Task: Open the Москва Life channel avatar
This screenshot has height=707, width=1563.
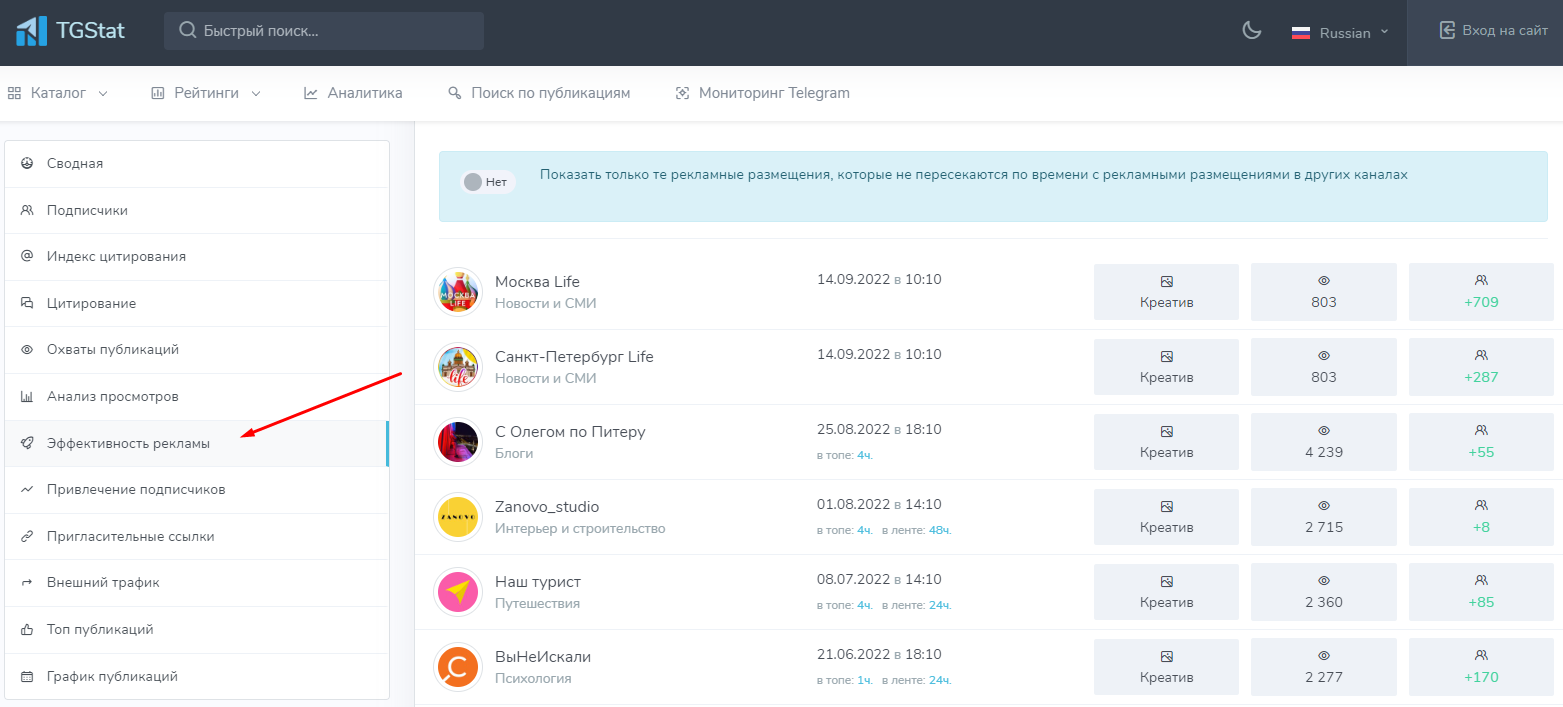Action: pyautogui.click(x=457, y=292)
